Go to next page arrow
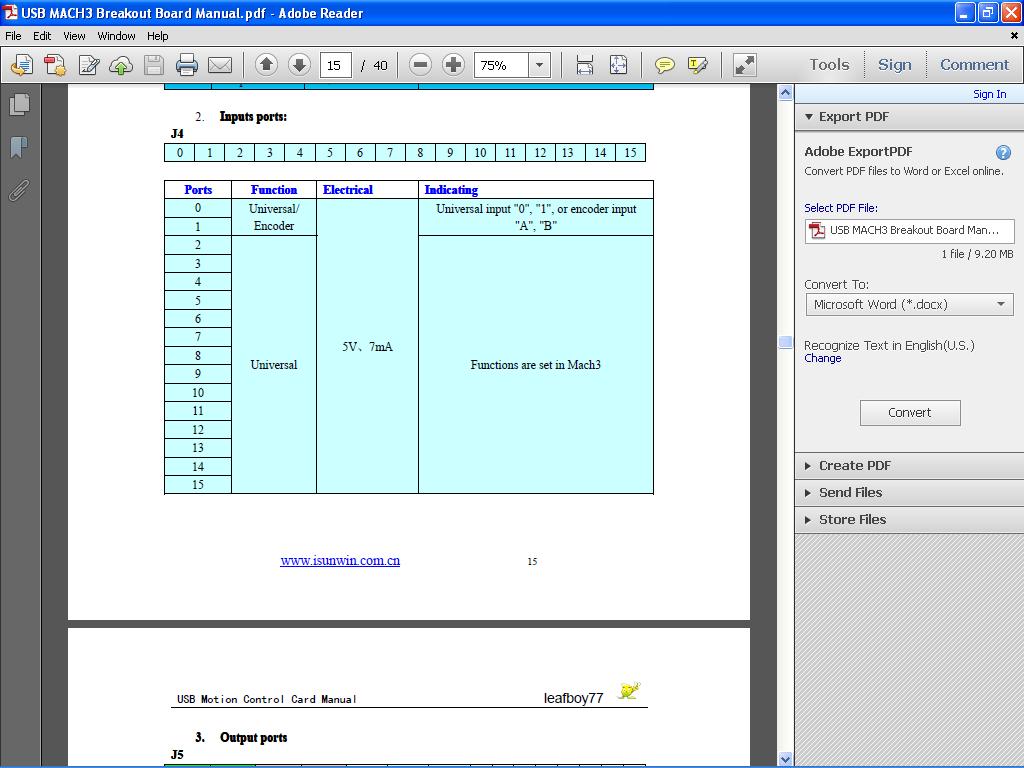Screen dimensions: 1024x768 click(x=299, y=65)
